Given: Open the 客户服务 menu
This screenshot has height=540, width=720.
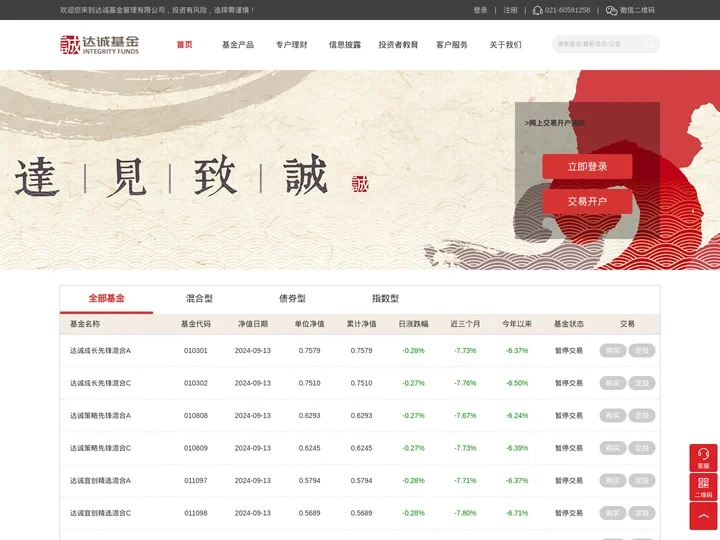Looking at the screenshot, I should (x=452, y=45).
